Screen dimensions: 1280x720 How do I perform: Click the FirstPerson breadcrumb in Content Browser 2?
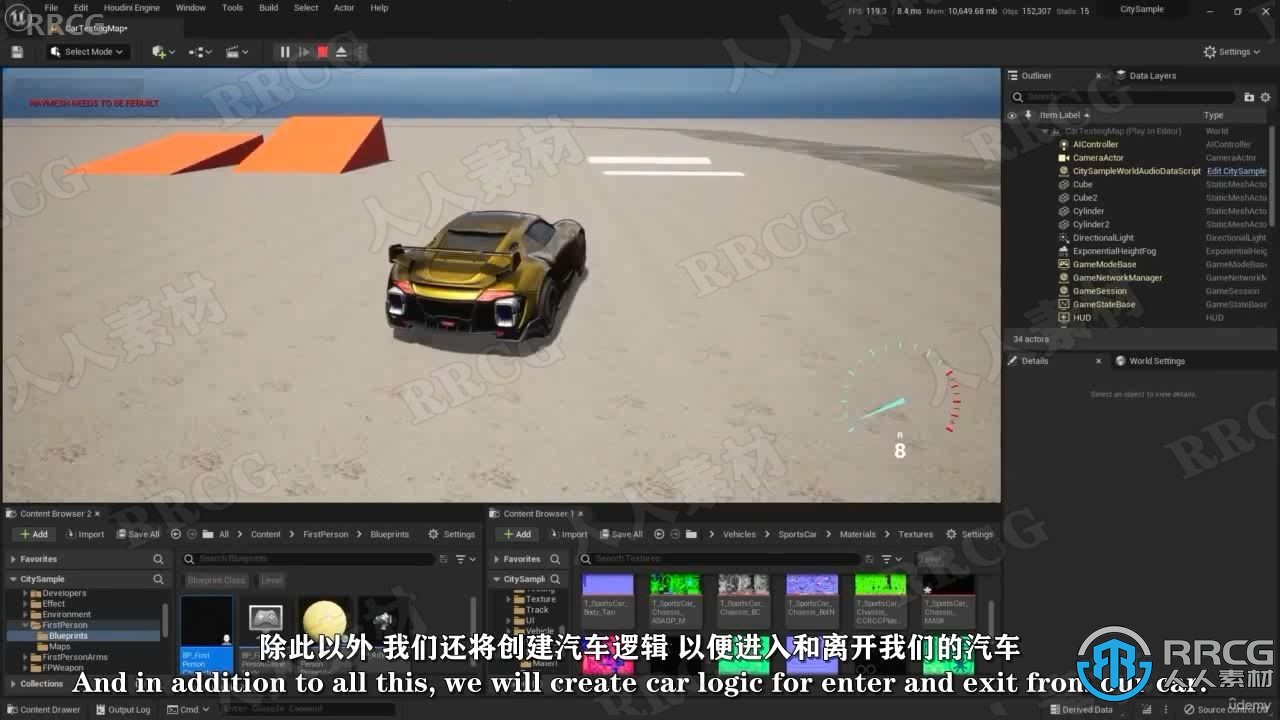point(326,534)
